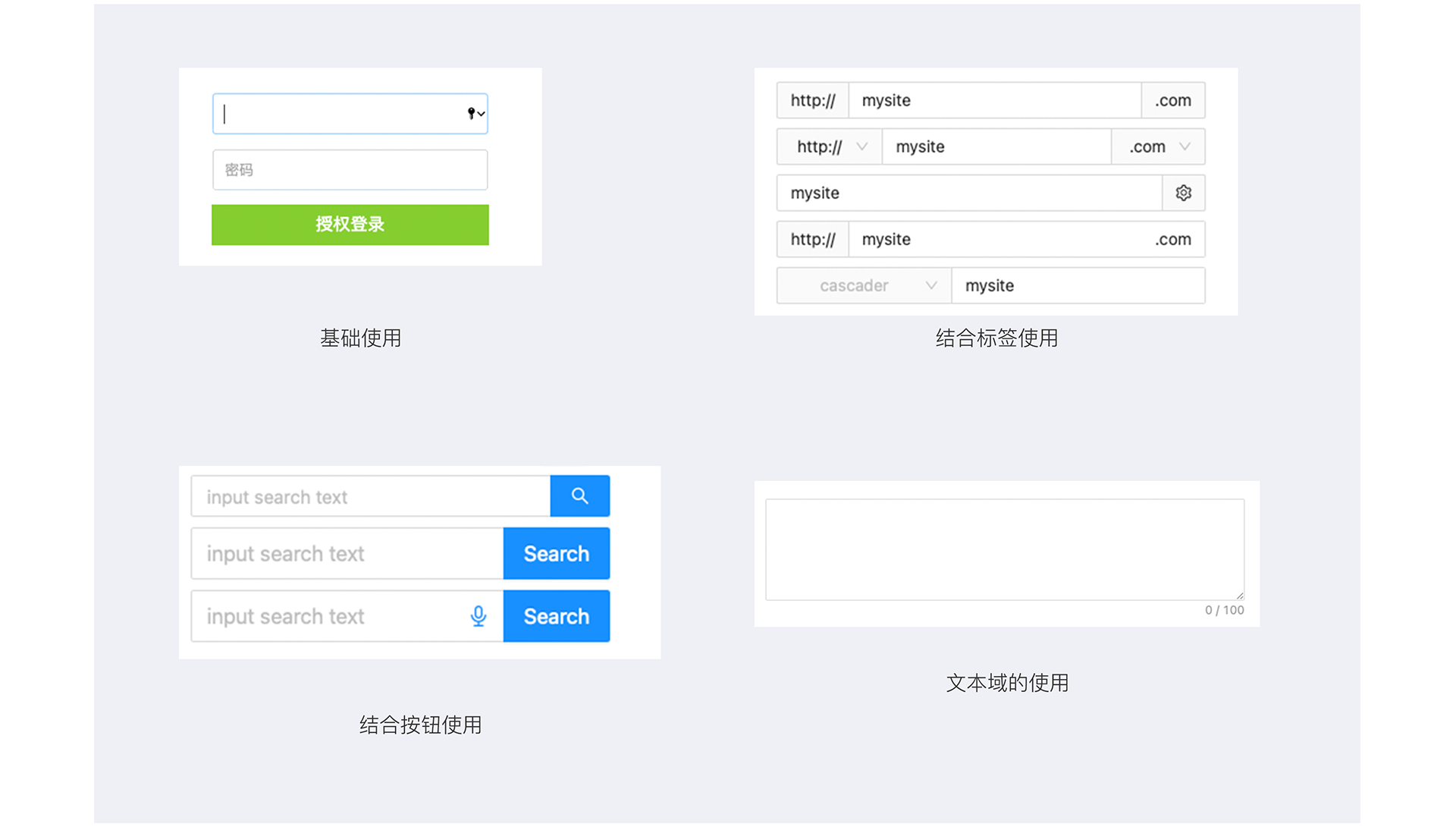Click the large empty textarea
Screen dimensions: 1456x827
[x=1004, y=549]
